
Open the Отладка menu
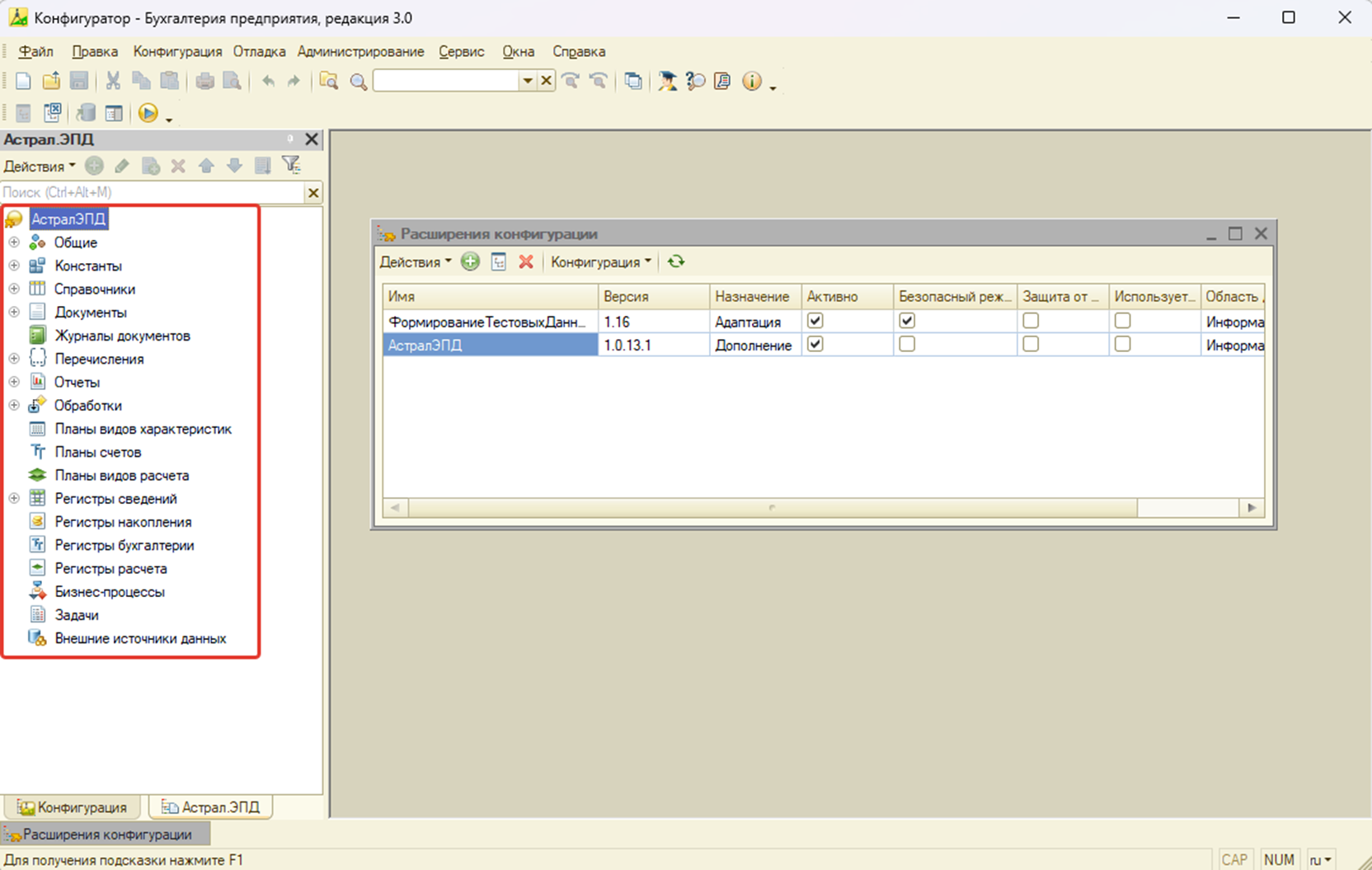[x=259, y=51]
